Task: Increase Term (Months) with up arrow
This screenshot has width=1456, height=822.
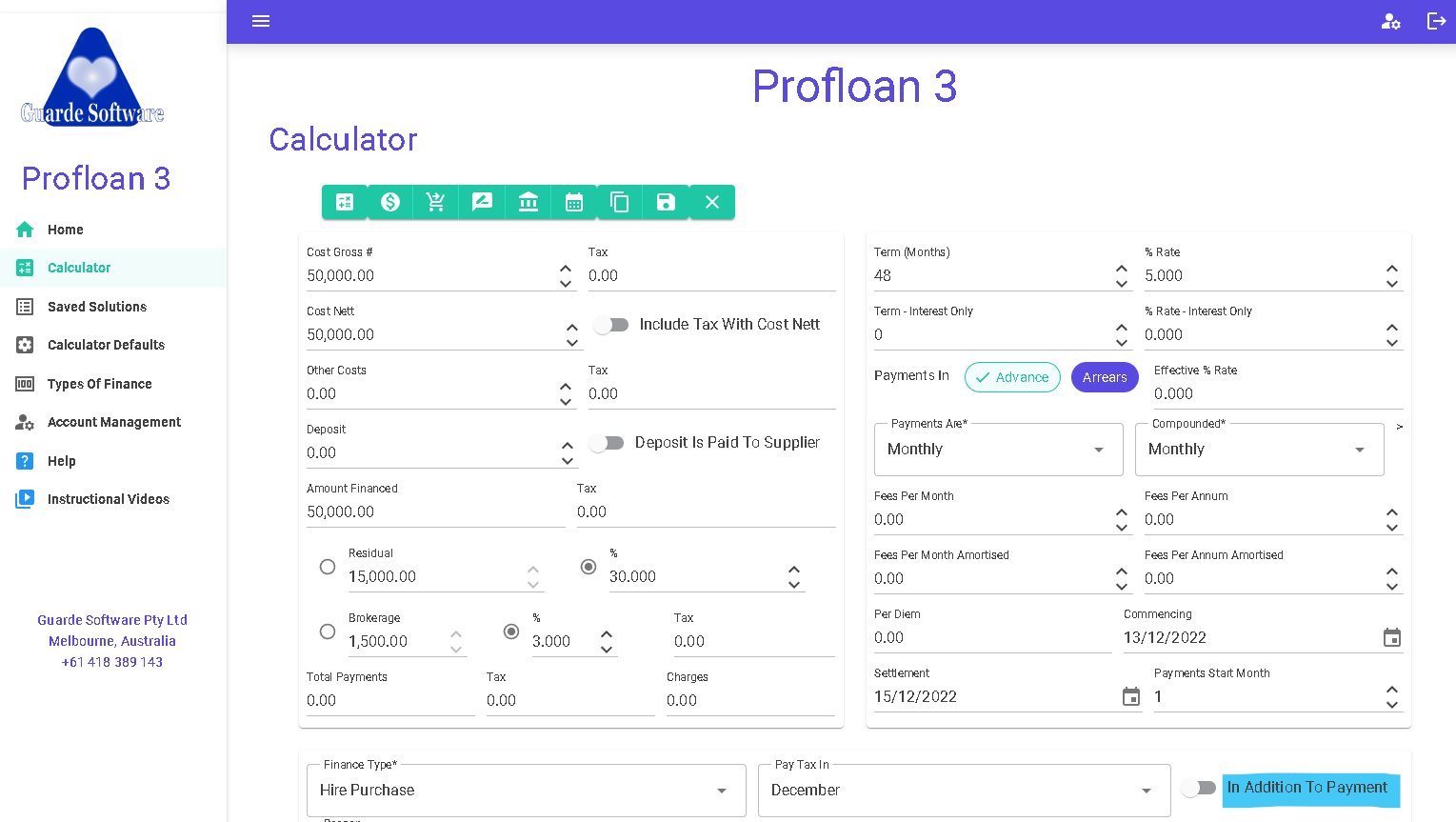Action: (1122, 270)
